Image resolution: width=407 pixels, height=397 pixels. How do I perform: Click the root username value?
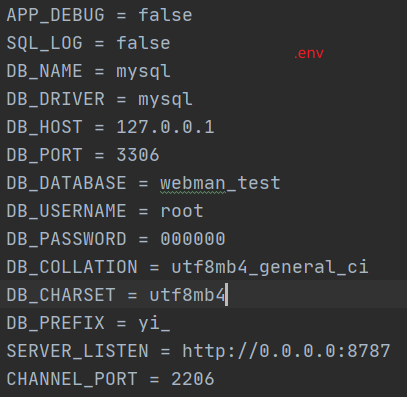tap(182, 211)
